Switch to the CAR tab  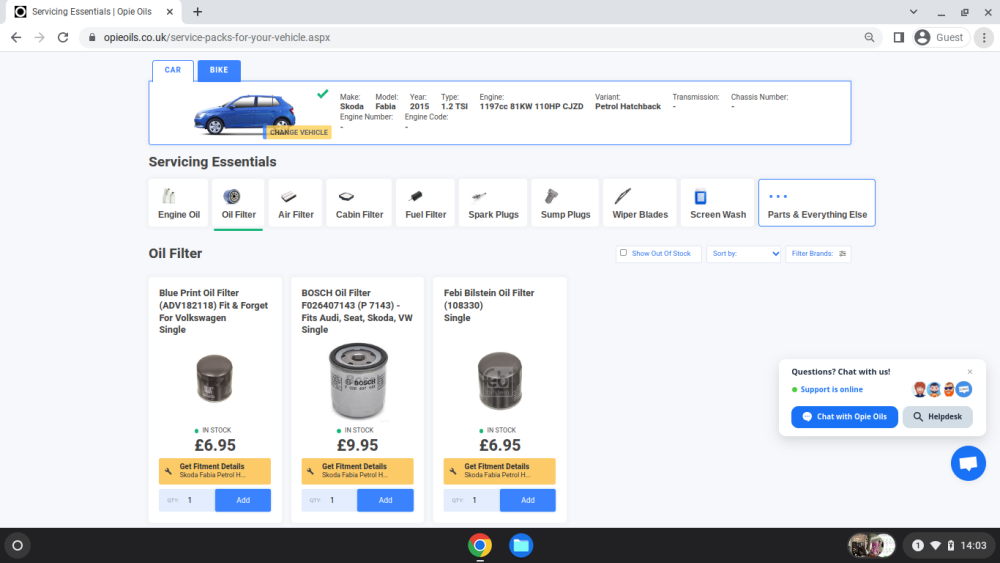173,70
